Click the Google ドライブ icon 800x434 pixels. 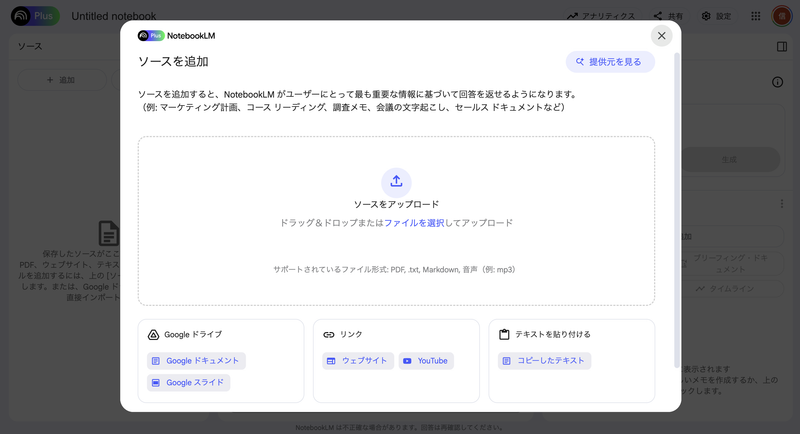coord(153,335)
